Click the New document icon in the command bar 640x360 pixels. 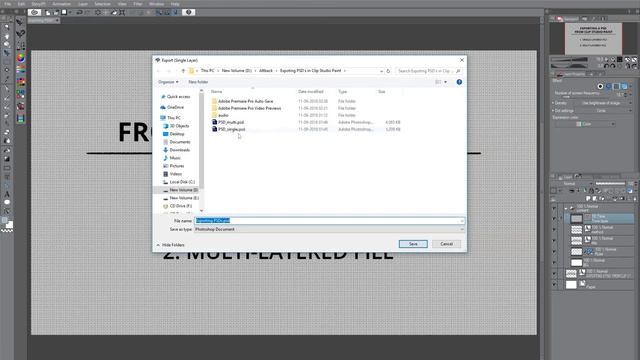point(48,12)
